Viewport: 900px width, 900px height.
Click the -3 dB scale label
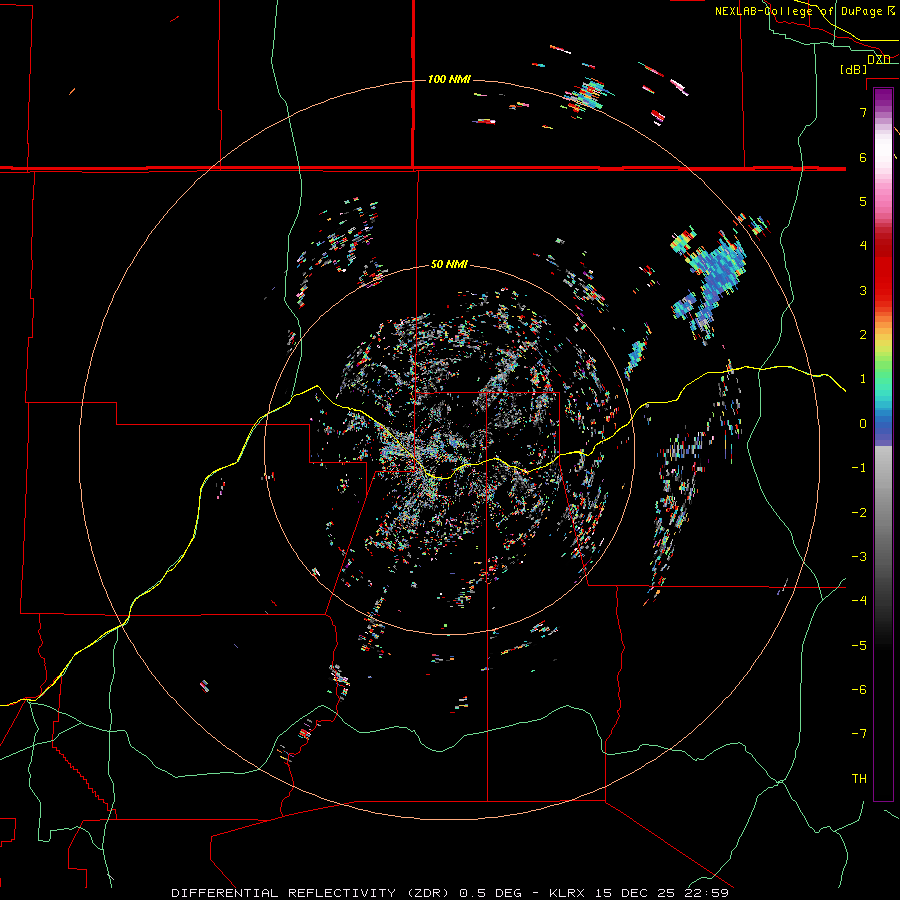tap(859, 557)
